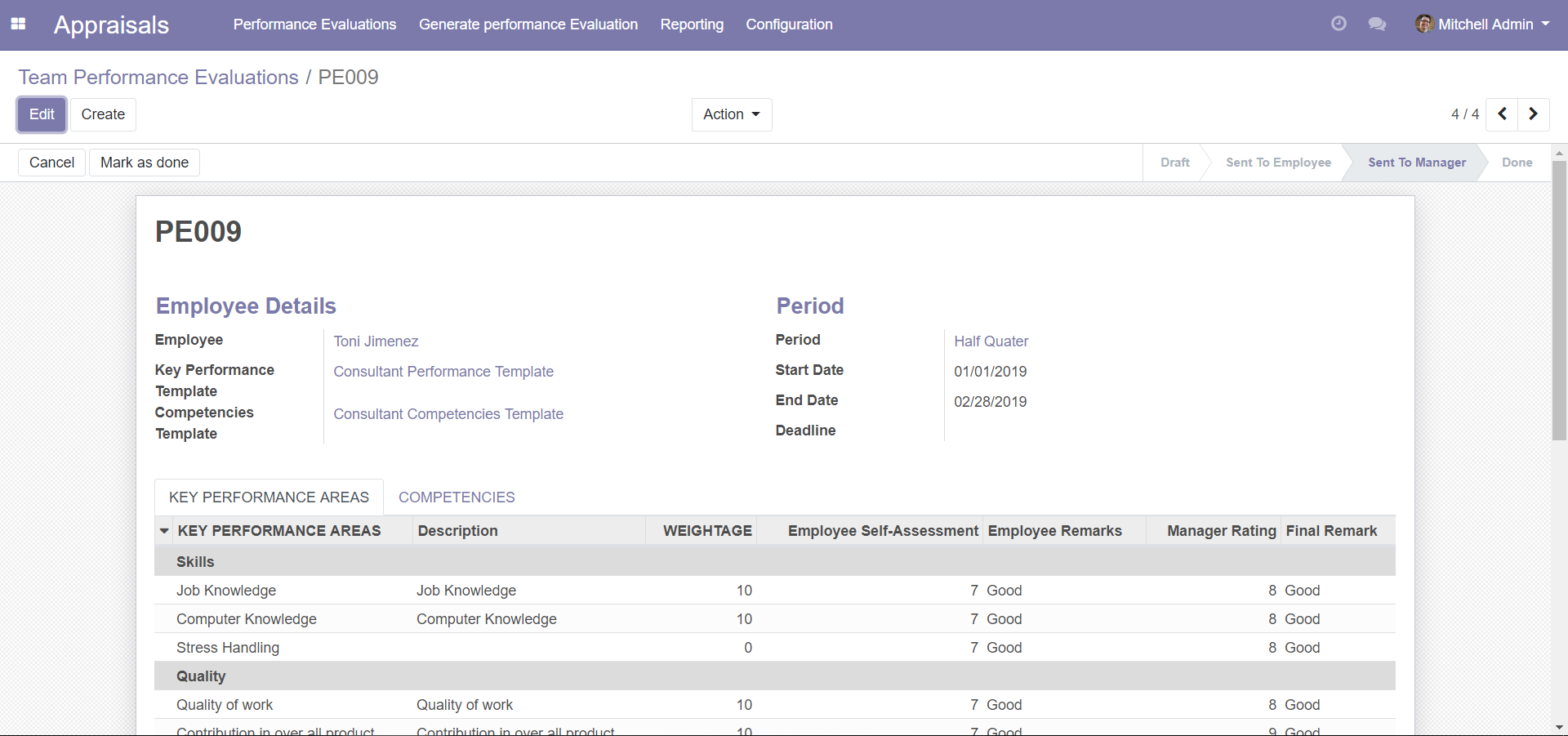
Task: Go to next record arrow
Action: pos(1533,114)
